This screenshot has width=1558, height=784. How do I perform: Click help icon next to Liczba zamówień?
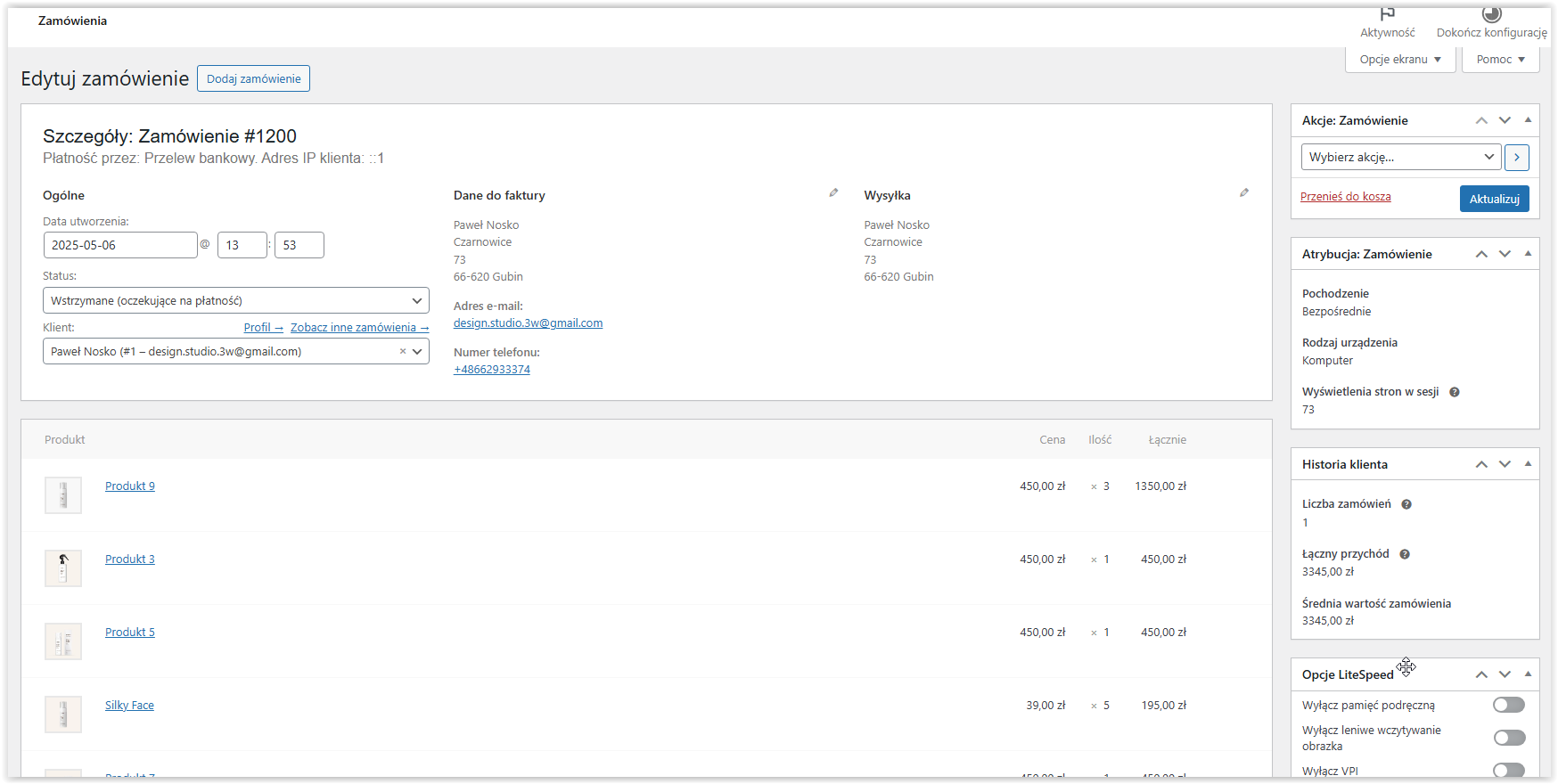pos(1406,504)
